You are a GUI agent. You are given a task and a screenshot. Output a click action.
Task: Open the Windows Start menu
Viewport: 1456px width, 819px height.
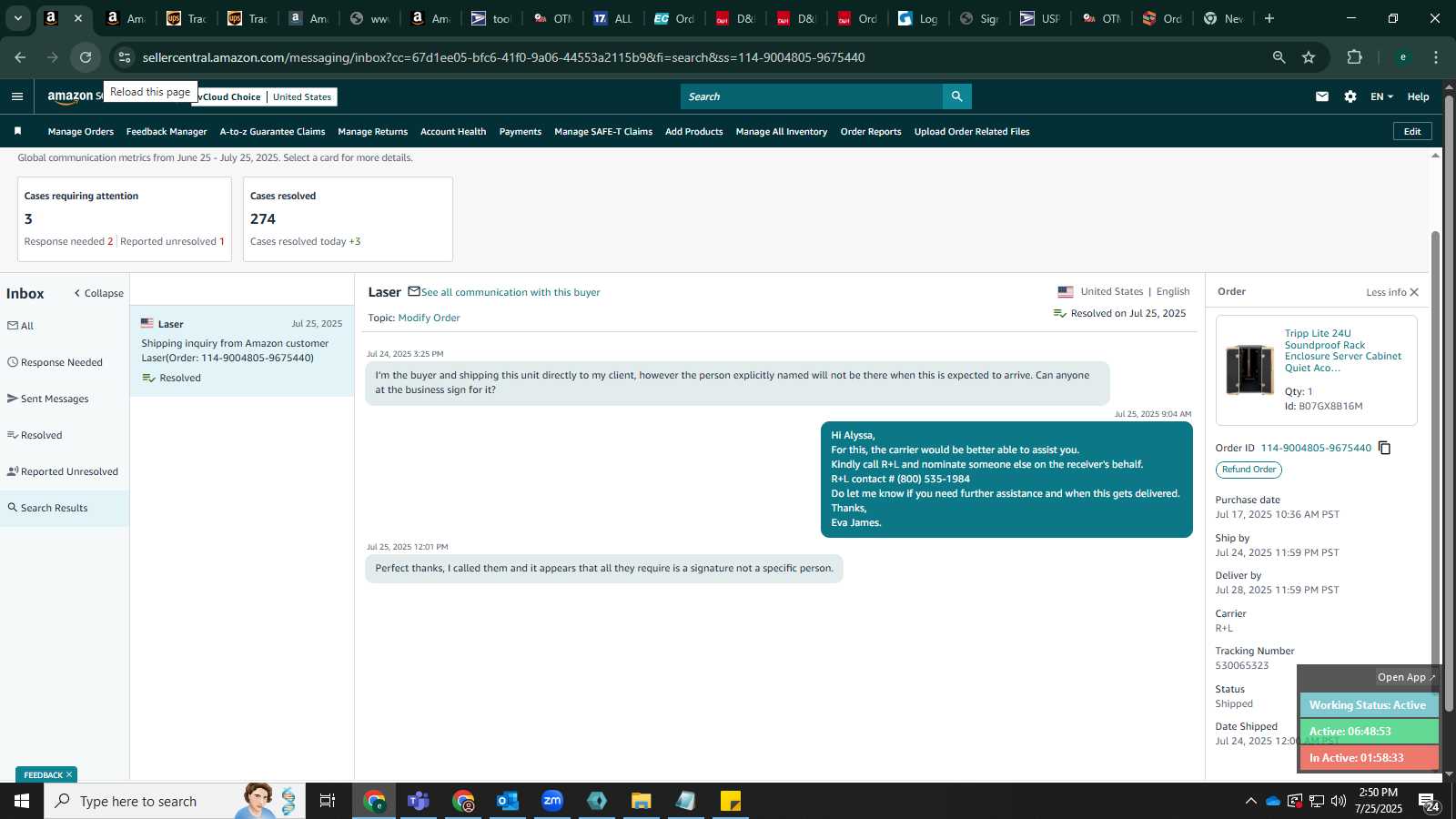tap(22, 801)
